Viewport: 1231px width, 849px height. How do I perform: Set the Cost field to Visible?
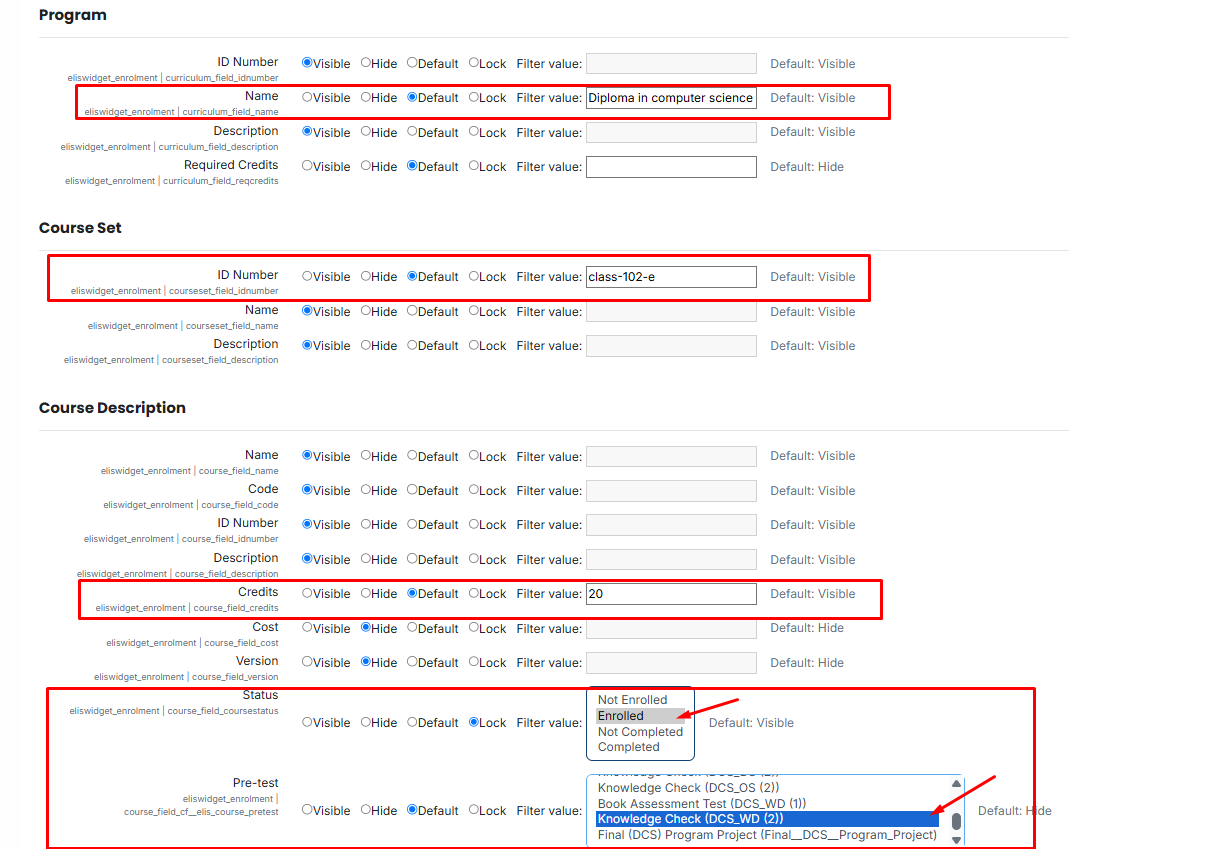[307, 628]
